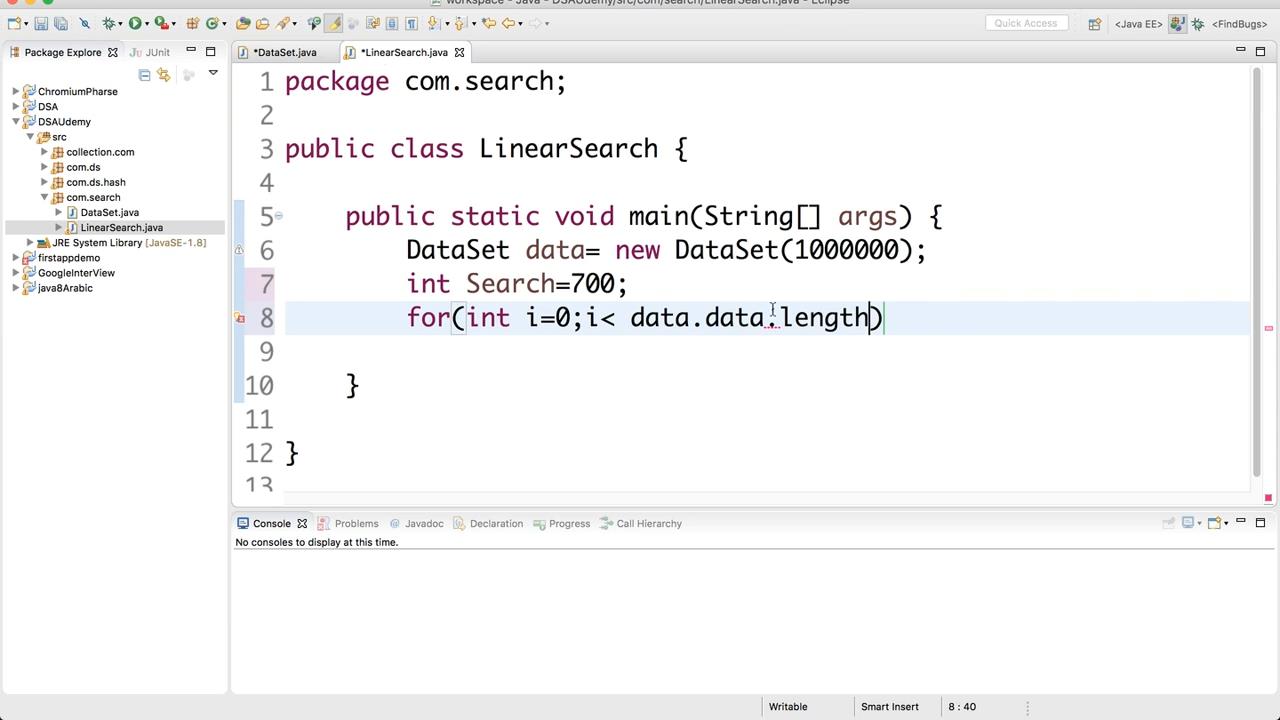
Task: Click the Previous Annotation up-arrow icon
Action: click(x=460, y=23)
